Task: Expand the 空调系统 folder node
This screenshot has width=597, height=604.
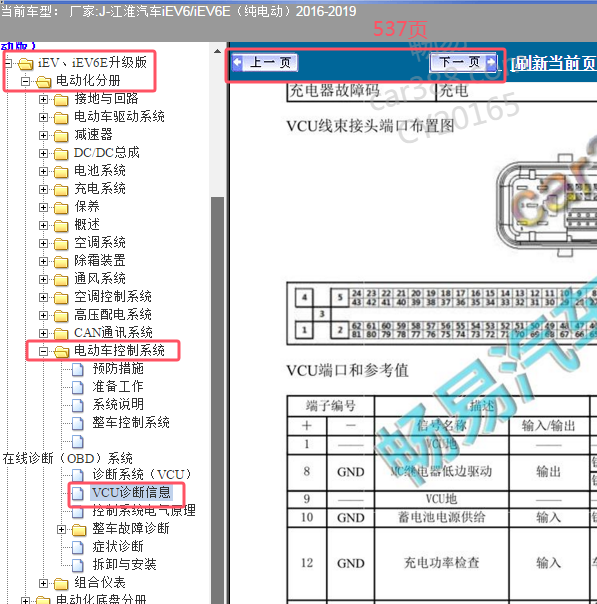Action: point(44,243)
